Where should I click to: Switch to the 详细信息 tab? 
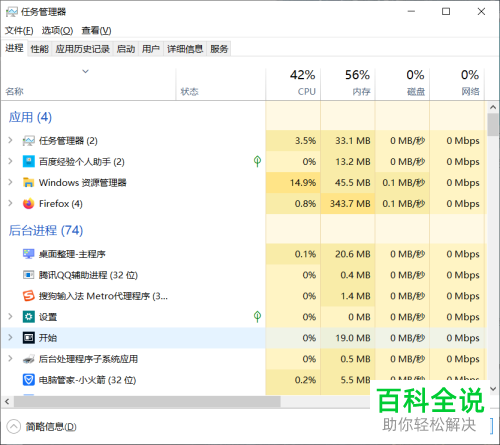185,49
